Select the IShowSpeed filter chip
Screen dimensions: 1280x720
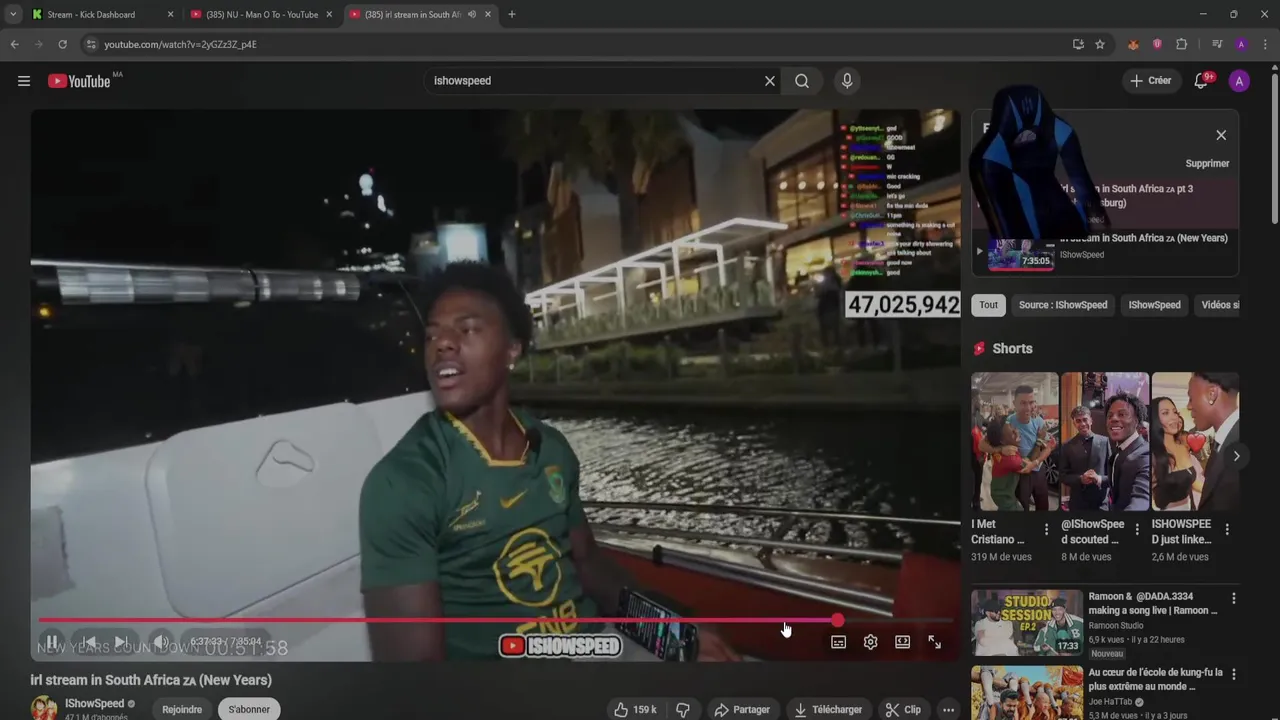[1154, 305]
